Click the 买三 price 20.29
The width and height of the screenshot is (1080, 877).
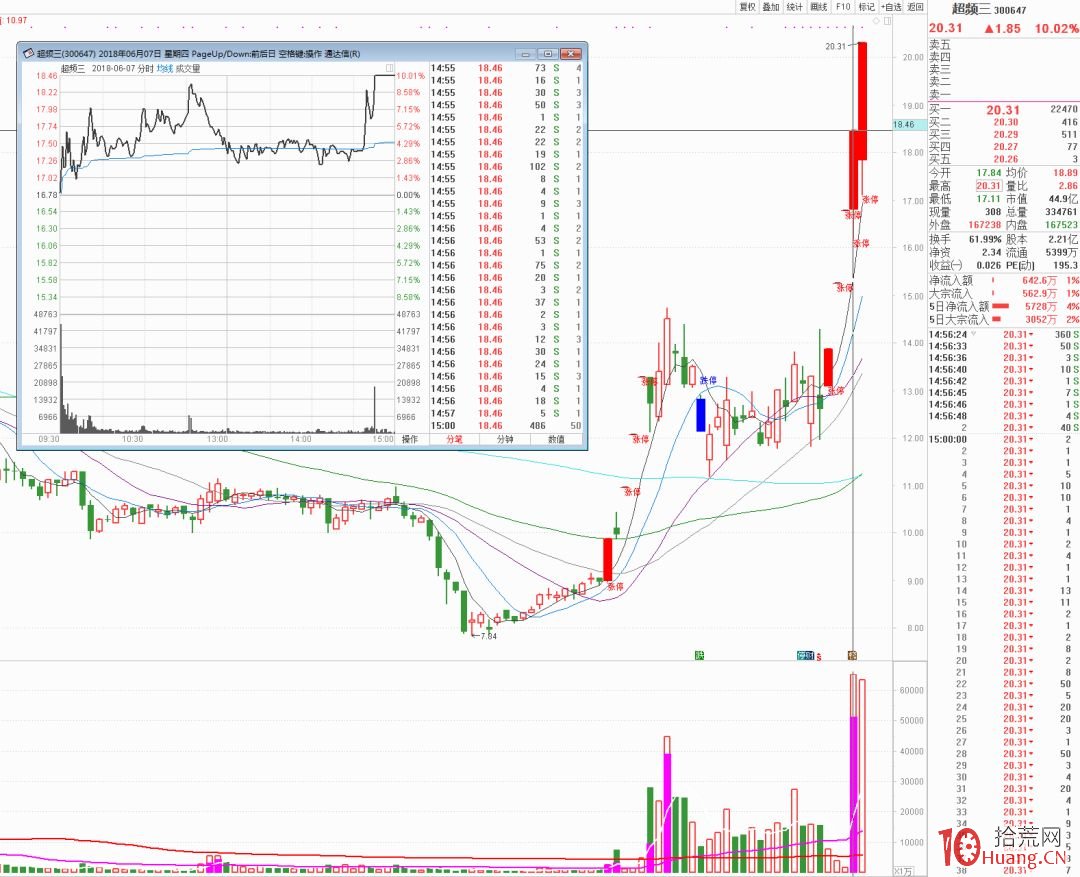click(1006, 134)
